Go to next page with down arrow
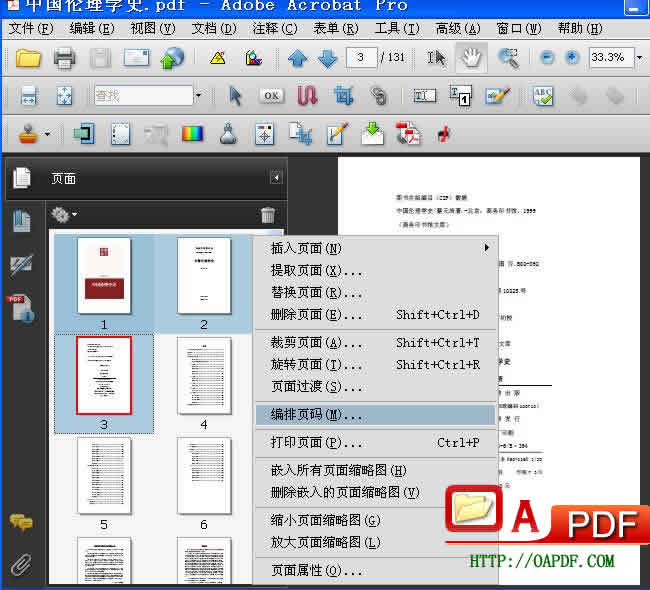The width and height of the screenshot is (650, 590). coord(327,58)
